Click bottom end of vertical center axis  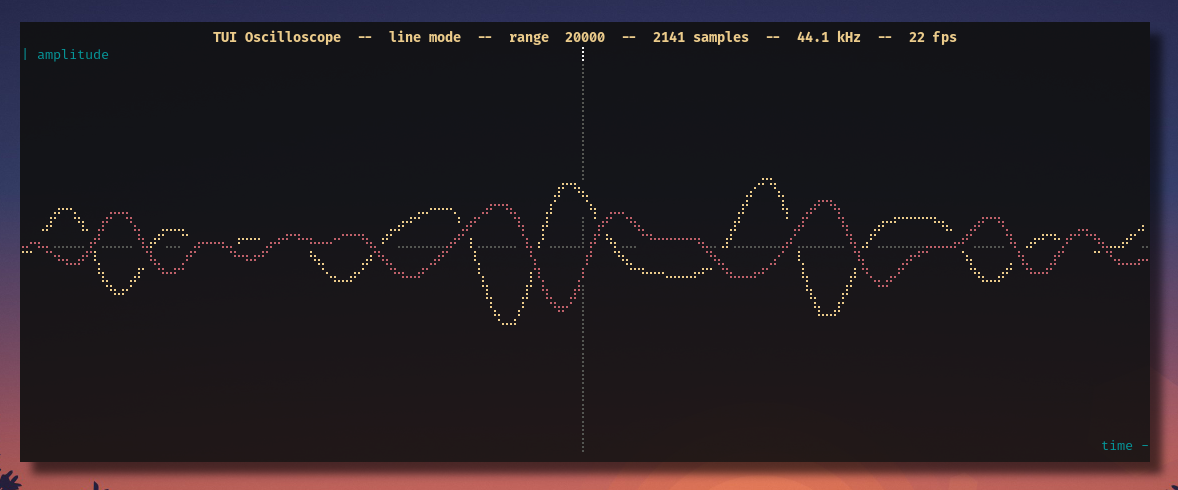(583, 449)
